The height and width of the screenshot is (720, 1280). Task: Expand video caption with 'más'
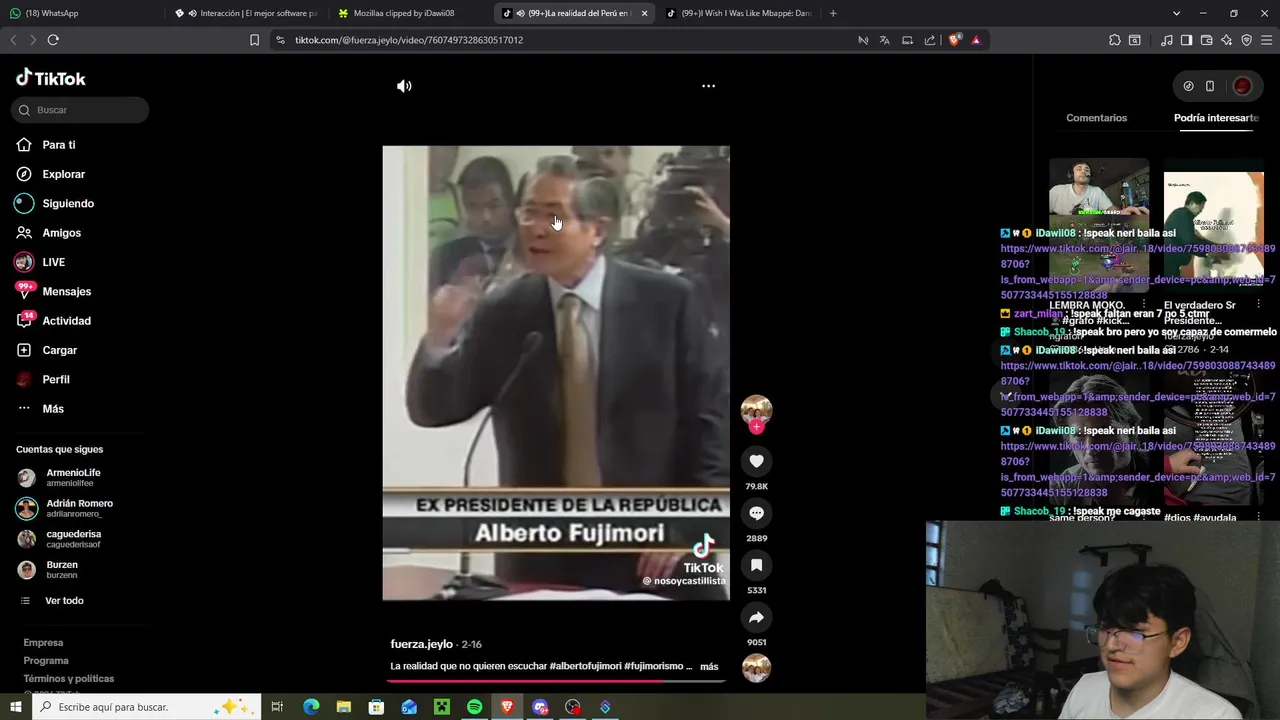coord(709,666)
